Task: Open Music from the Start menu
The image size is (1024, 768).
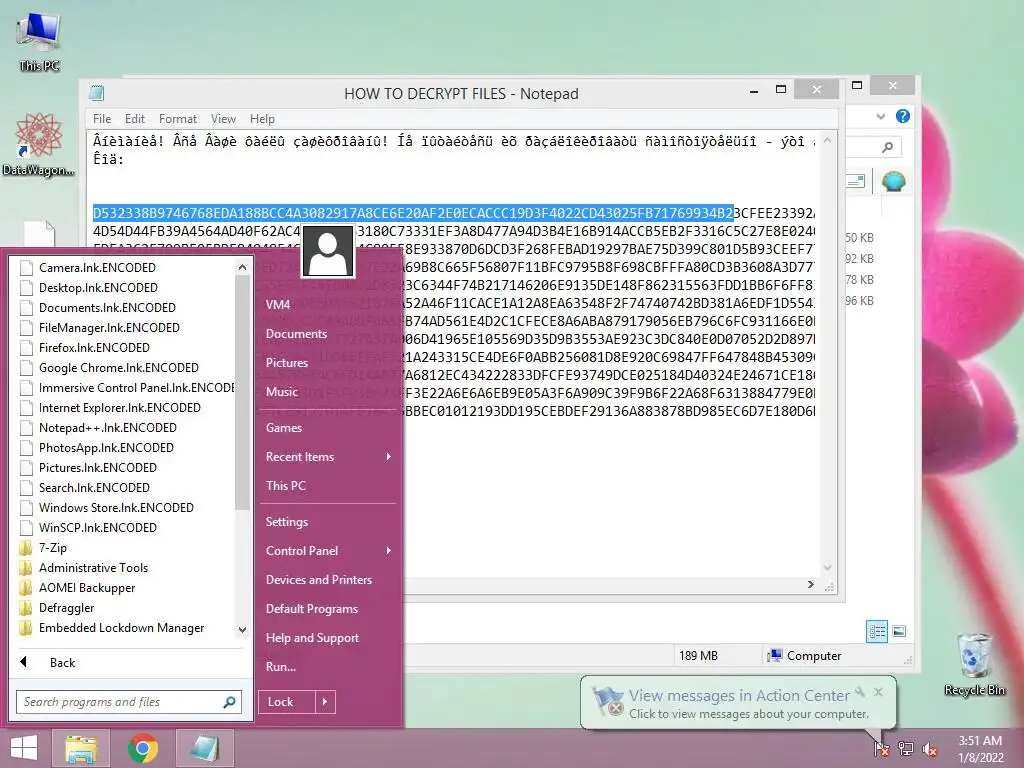Action: click(x=281, y=392)
